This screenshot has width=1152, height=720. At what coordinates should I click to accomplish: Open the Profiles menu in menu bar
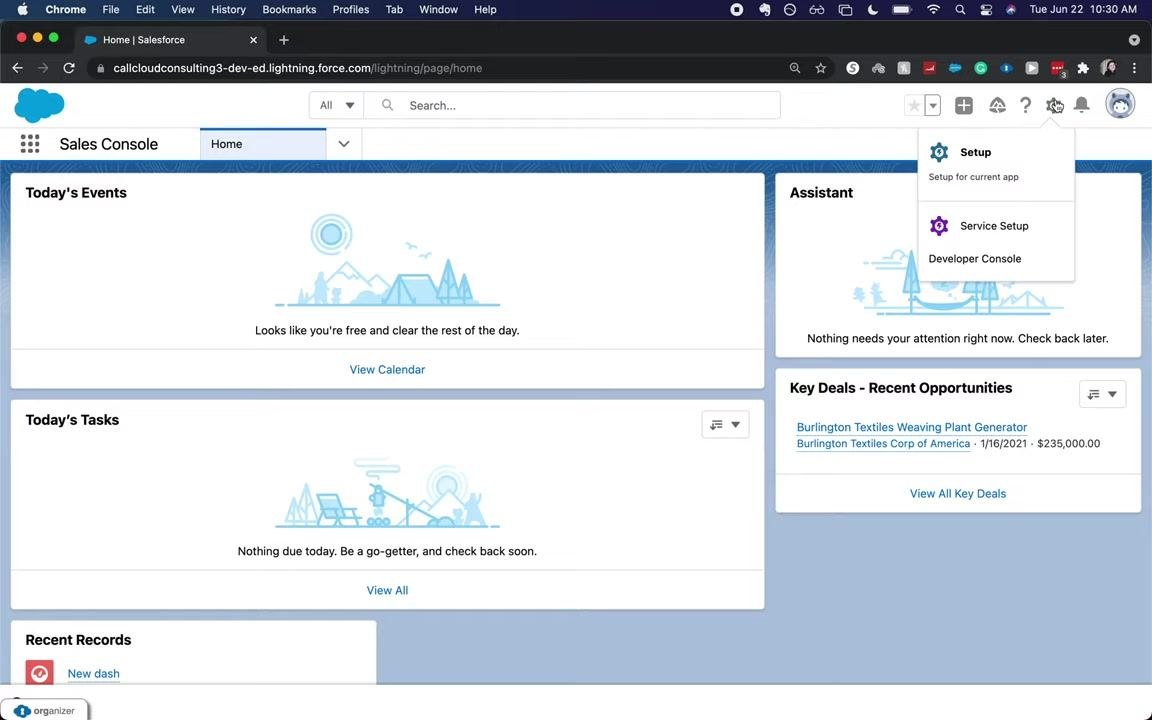[350, 10]
